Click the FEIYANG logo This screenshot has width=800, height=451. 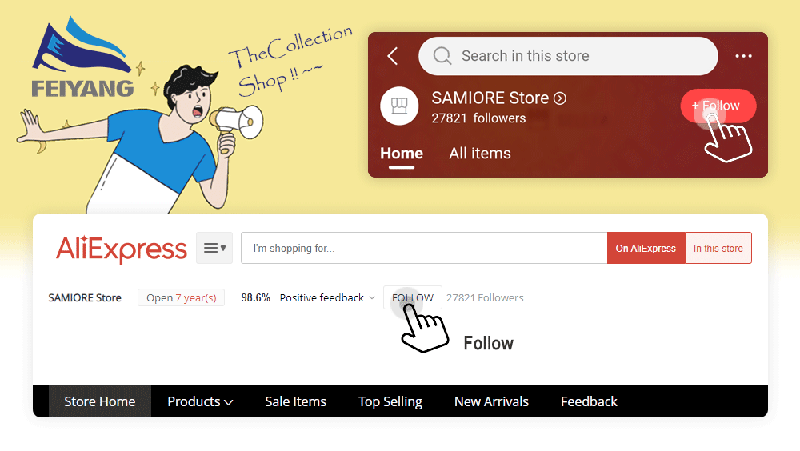point(82,58)
